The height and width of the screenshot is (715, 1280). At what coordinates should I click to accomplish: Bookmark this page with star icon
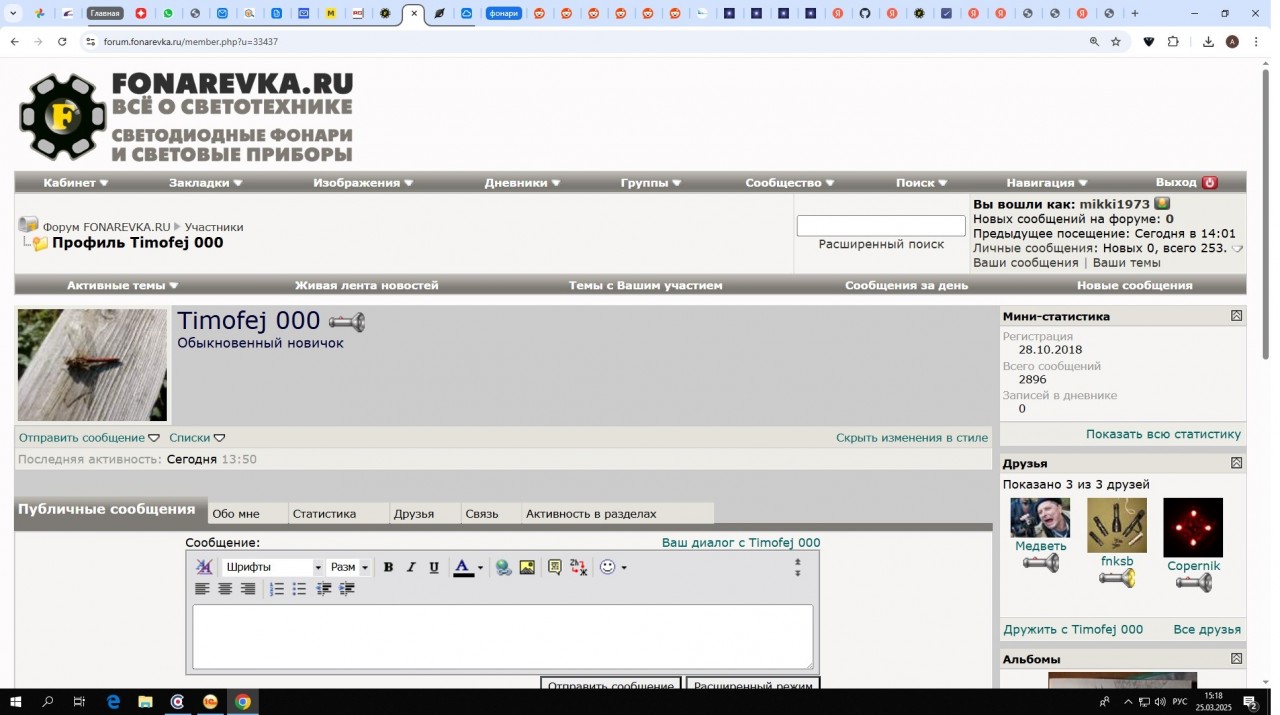point(1116,42)
